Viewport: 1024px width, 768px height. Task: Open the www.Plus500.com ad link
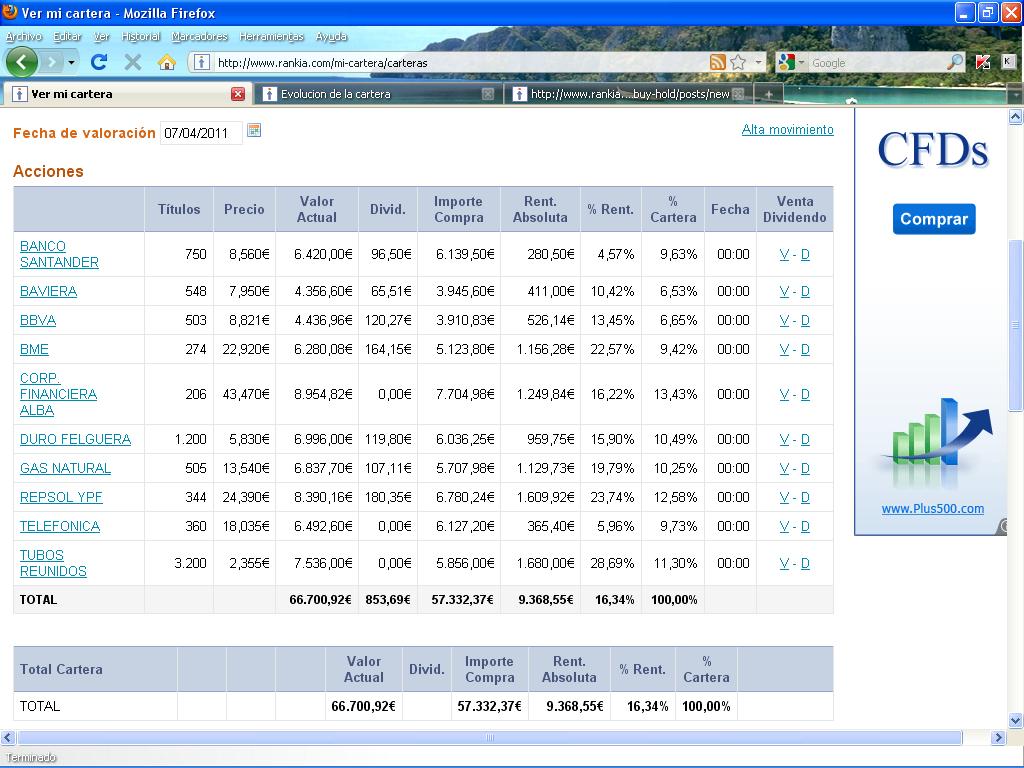[933, 509]
